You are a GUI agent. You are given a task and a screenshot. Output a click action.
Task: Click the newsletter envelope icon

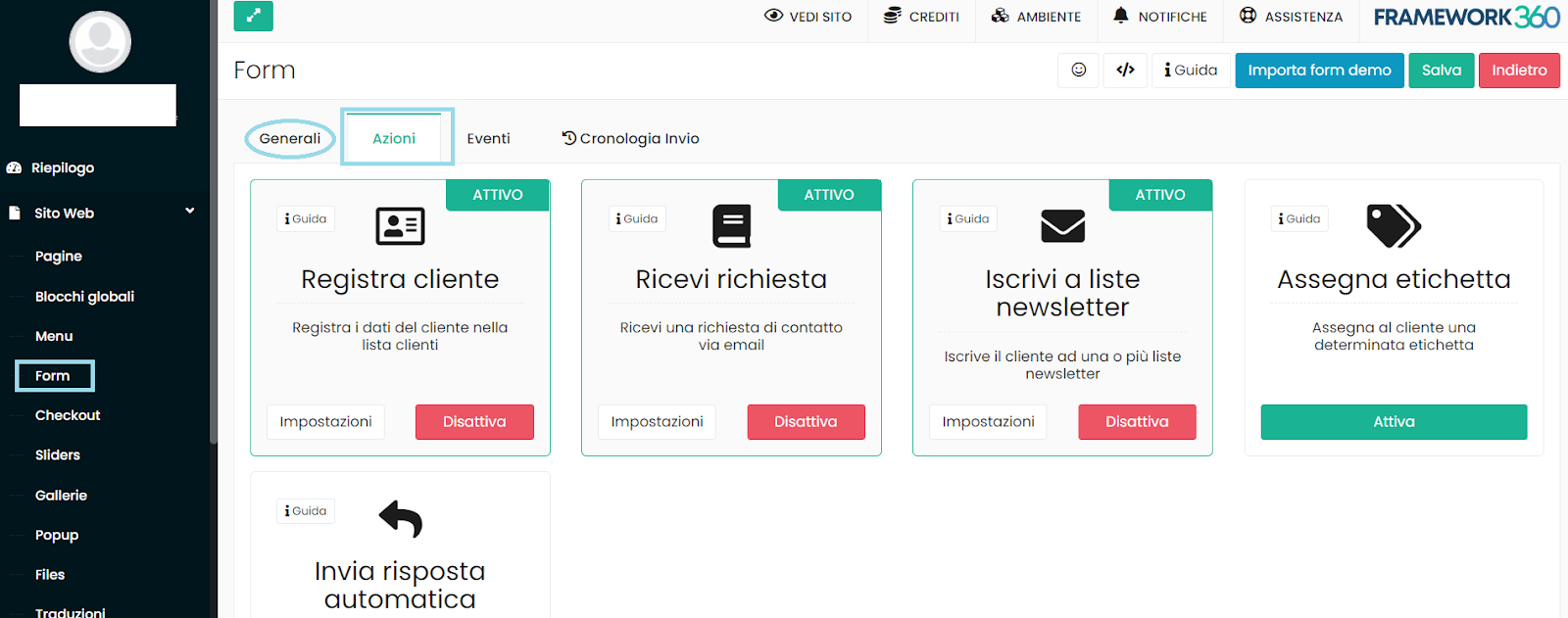[x=1062, y=226]
